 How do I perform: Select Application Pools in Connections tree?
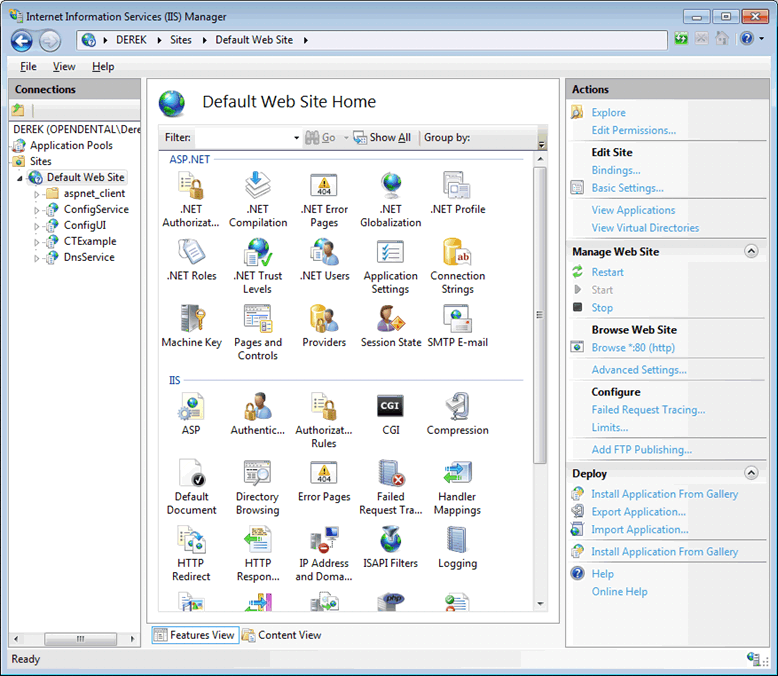click(71, 145)
